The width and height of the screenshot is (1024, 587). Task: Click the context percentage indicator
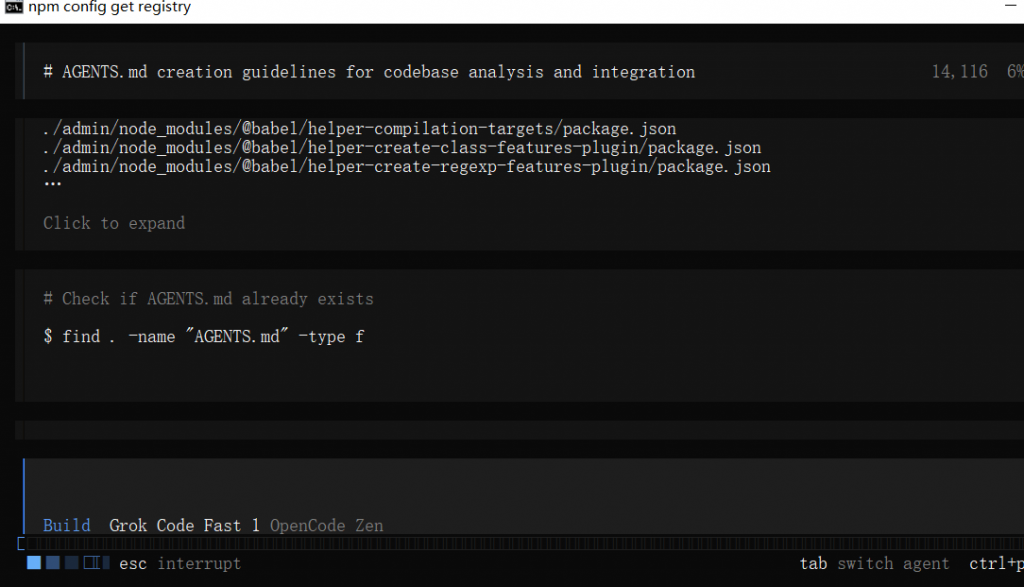(x=1014, y=72)
